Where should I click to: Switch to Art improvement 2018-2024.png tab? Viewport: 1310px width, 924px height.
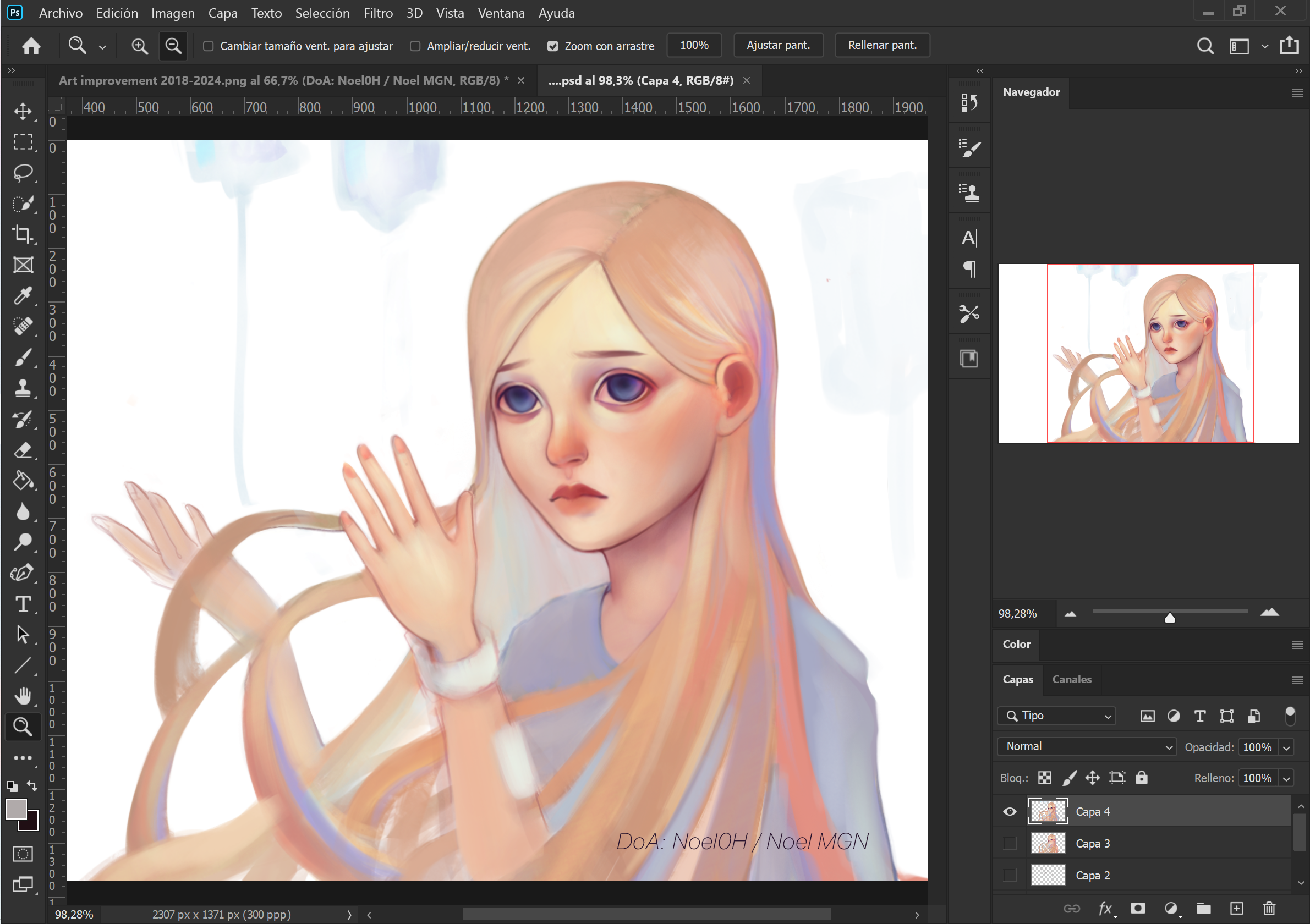coord(284,80)
